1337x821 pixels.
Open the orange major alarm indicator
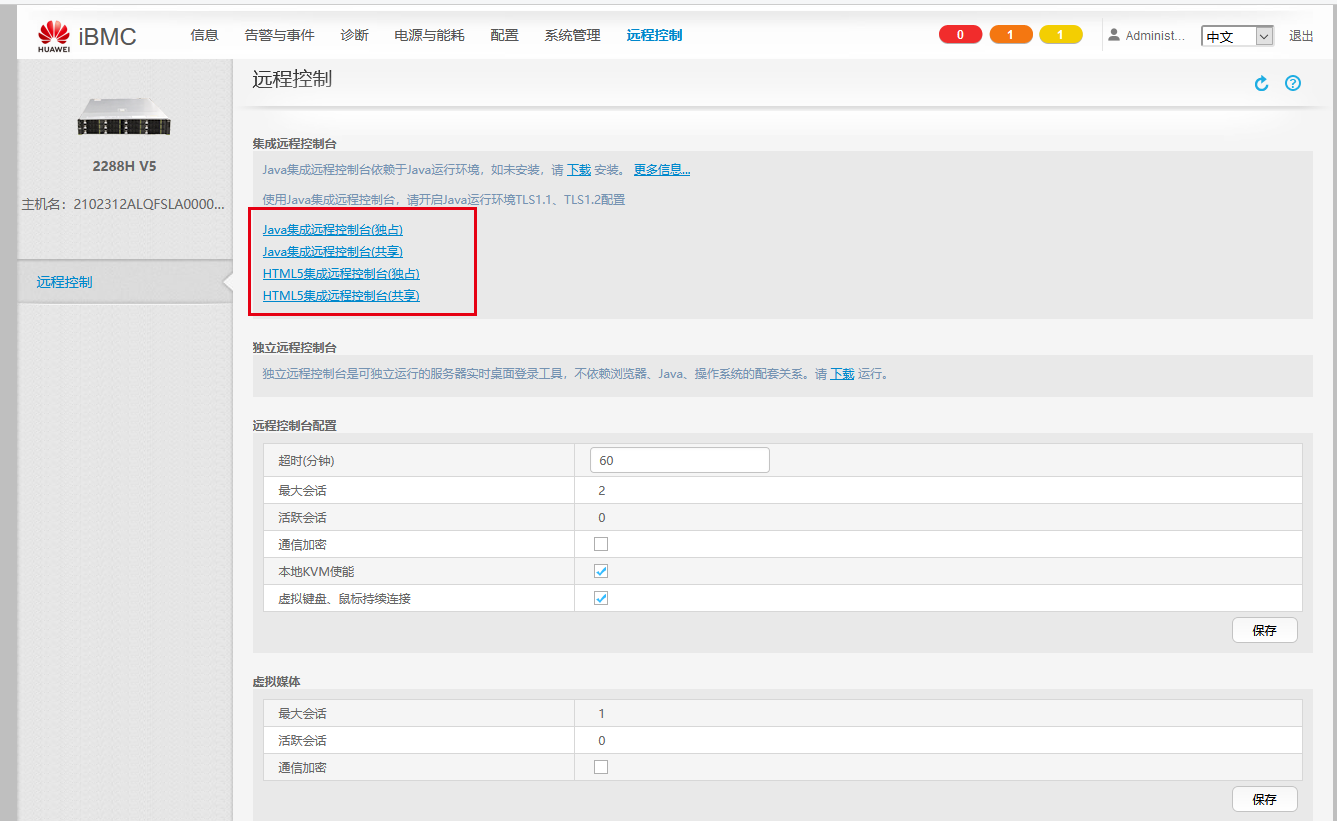(x=1011, y=33)
